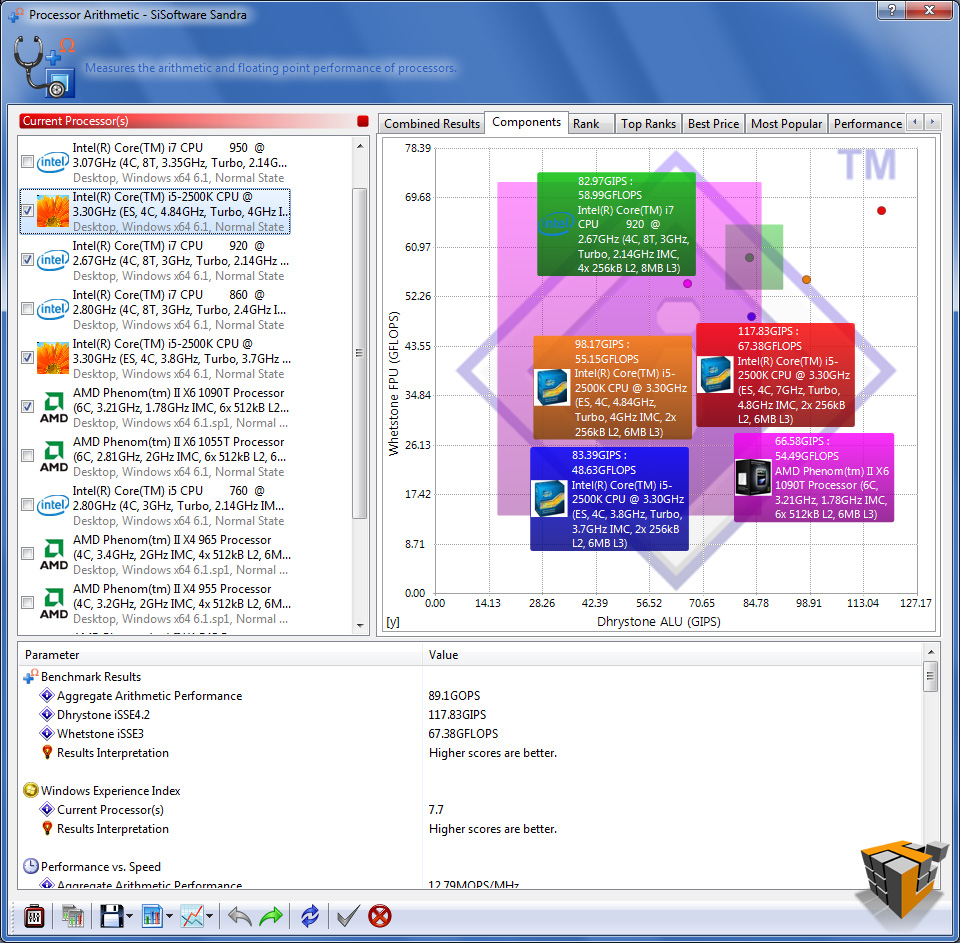Screen dimensions: 960x943
Task: Click processor list scroll-down arrow
Action: [x=360, y=626]
